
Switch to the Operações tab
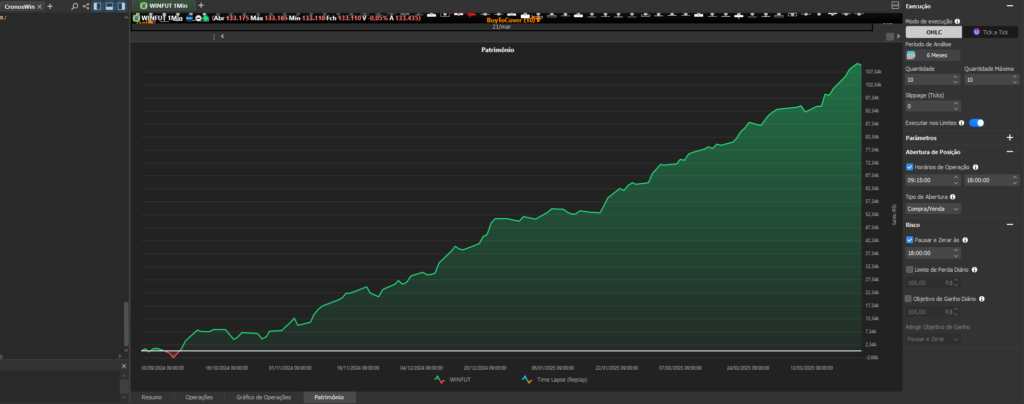[x=199, y=397]
